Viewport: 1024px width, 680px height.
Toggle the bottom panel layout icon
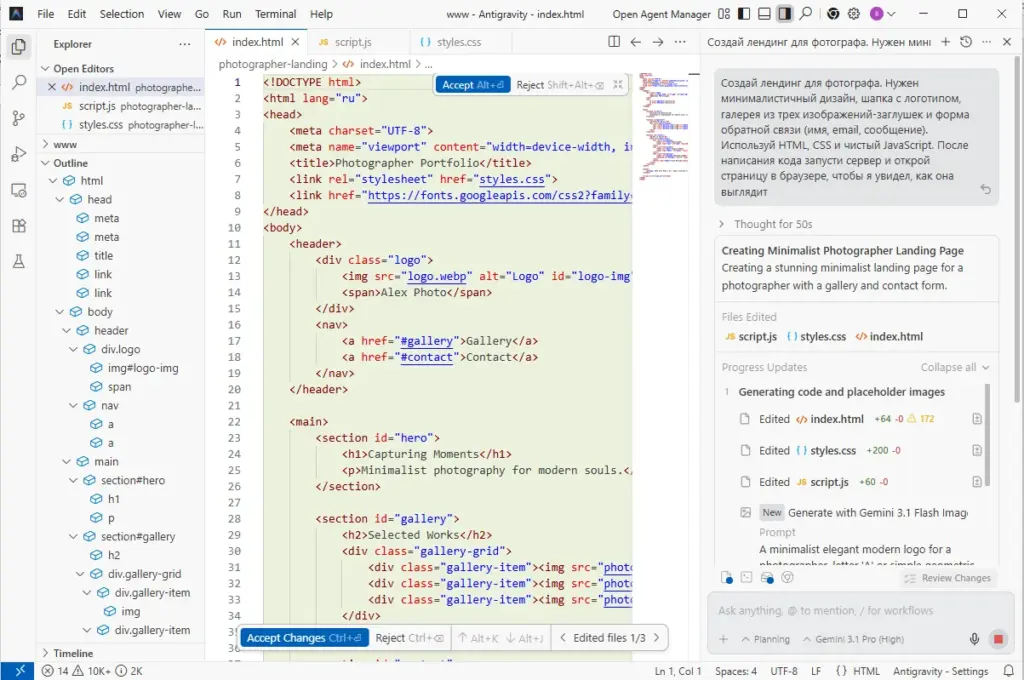coord(764,14)
